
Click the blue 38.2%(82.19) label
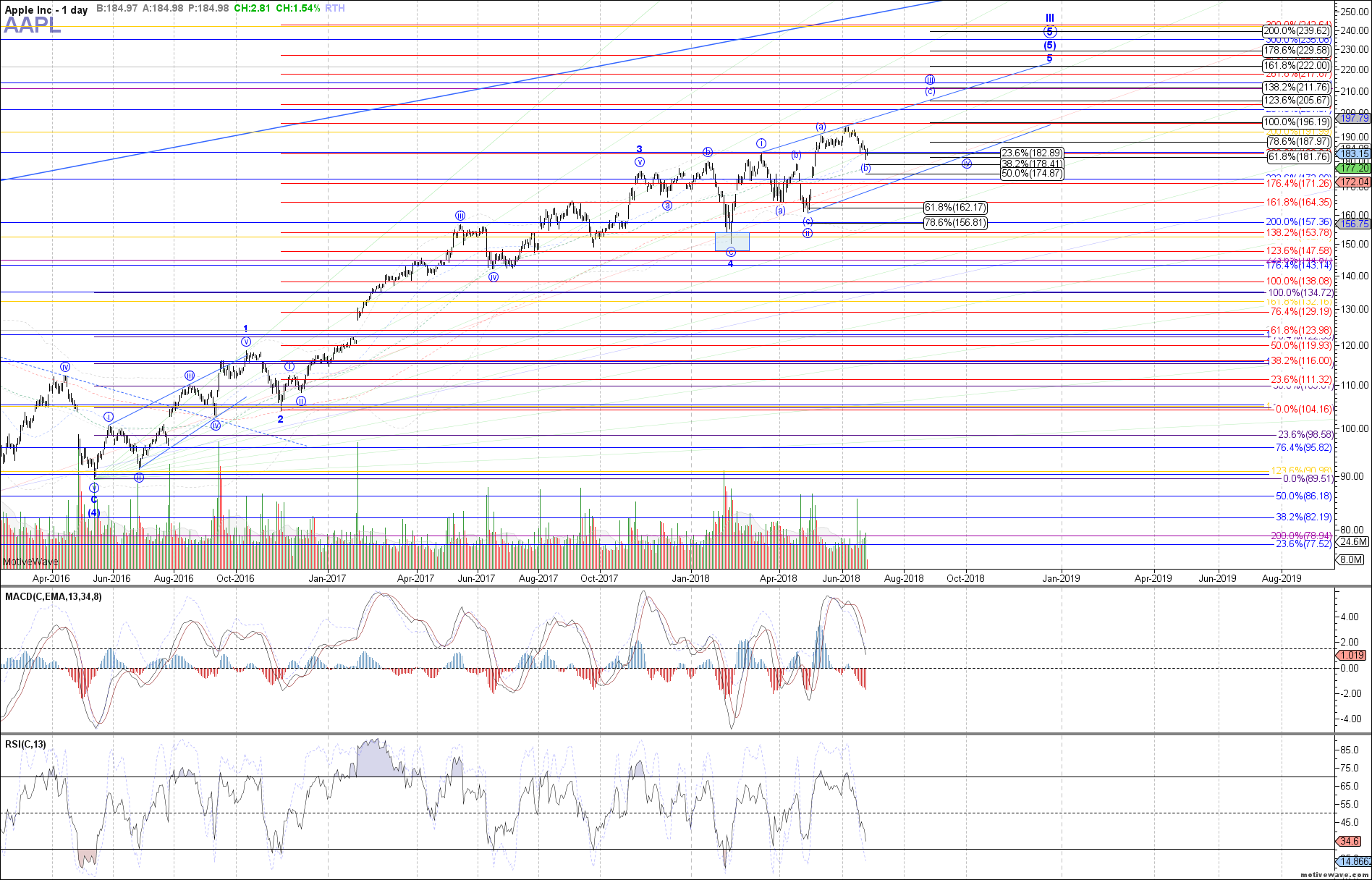point(1304,517)
